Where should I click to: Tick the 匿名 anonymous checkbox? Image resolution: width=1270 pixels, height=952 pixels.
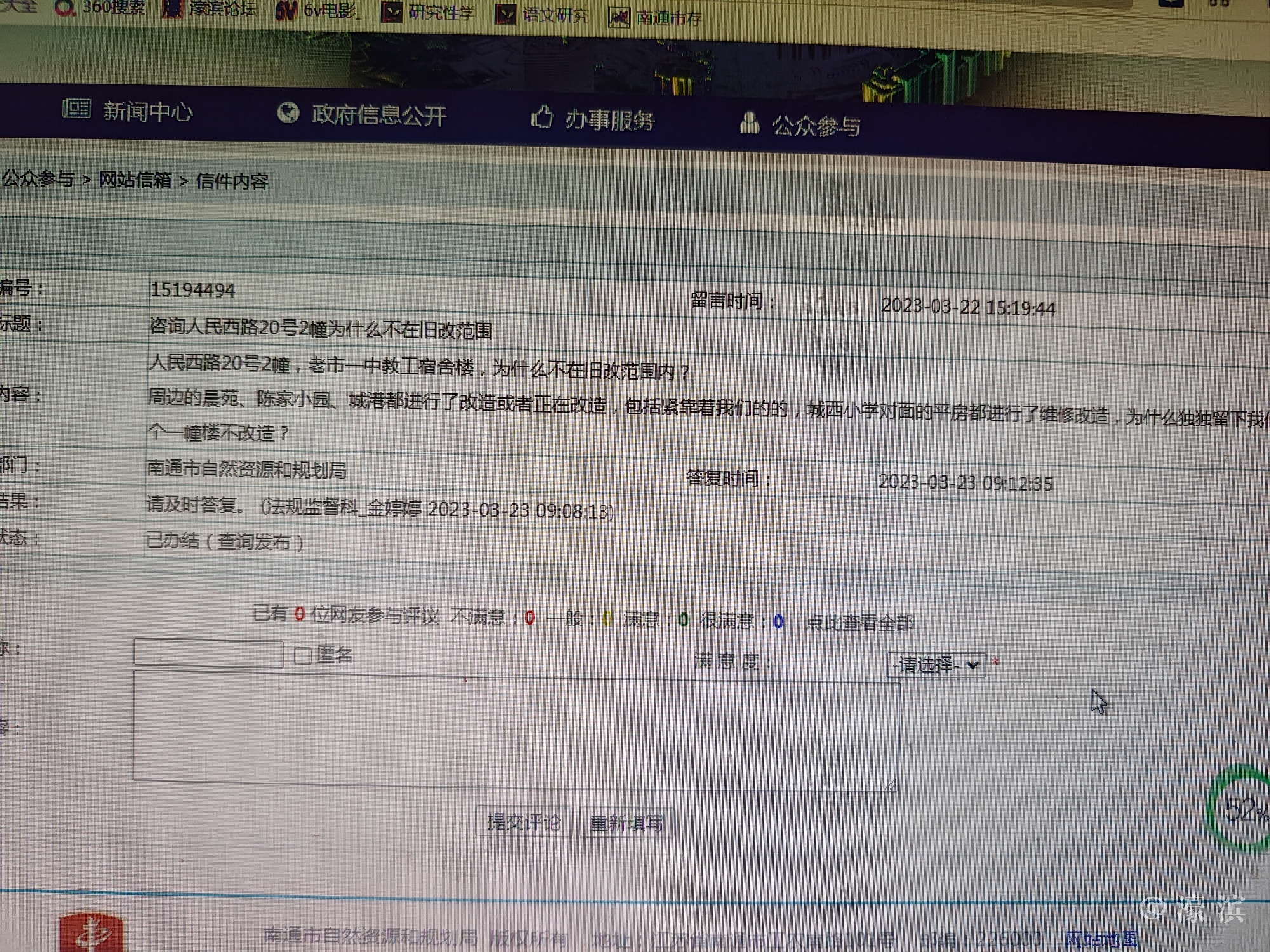point(303,656)
